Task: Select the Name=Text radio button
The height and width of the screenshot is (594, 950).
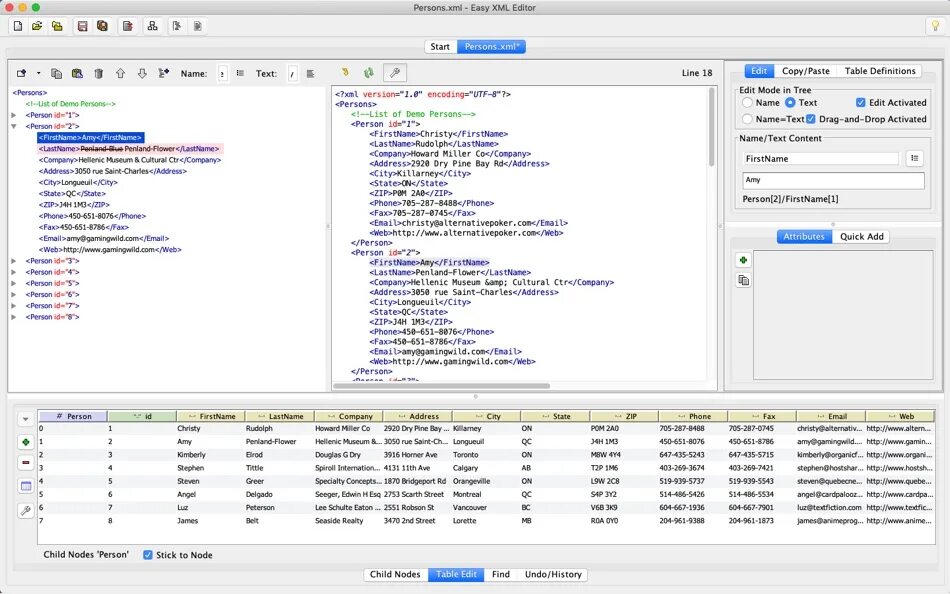Action: pyautogui.click(x=747, y=119)
